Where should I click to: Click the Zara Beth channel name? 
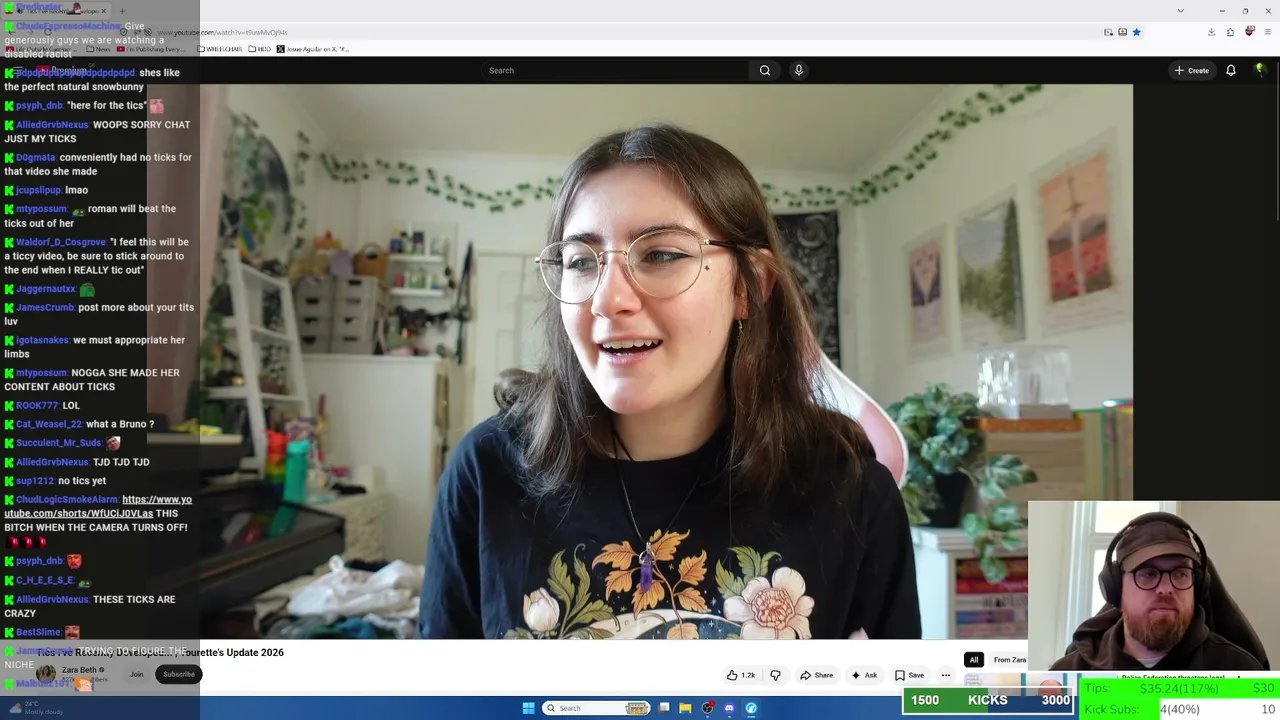[x=80, y=670]
